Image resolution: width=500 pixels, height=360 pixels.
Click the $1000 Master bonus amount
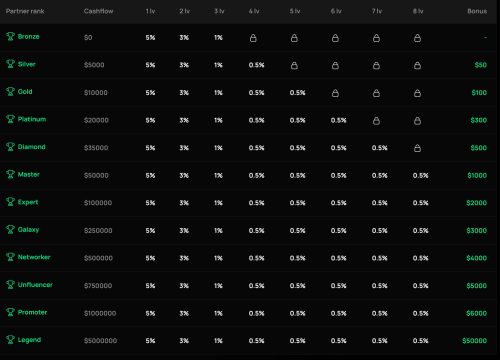pyautogui.click(x=477, y=175)
